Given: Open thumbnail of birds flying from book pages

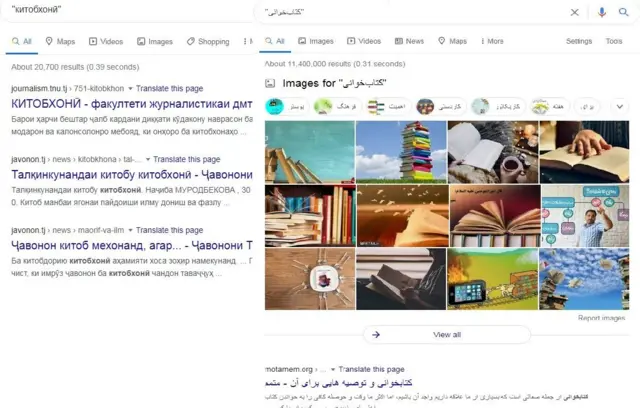Looking at the screenshot, I should (x=403, y=216).
